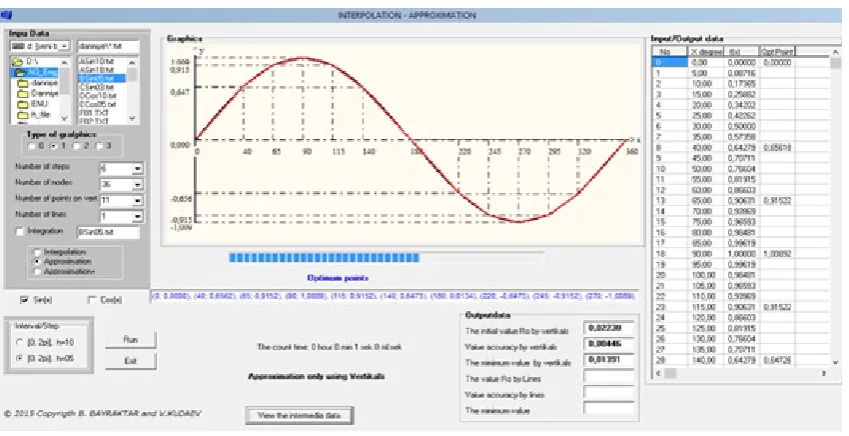The image size is (849, 436).
Task: Click the scroll up arrow of file list
Action: [x=133, y=63]
